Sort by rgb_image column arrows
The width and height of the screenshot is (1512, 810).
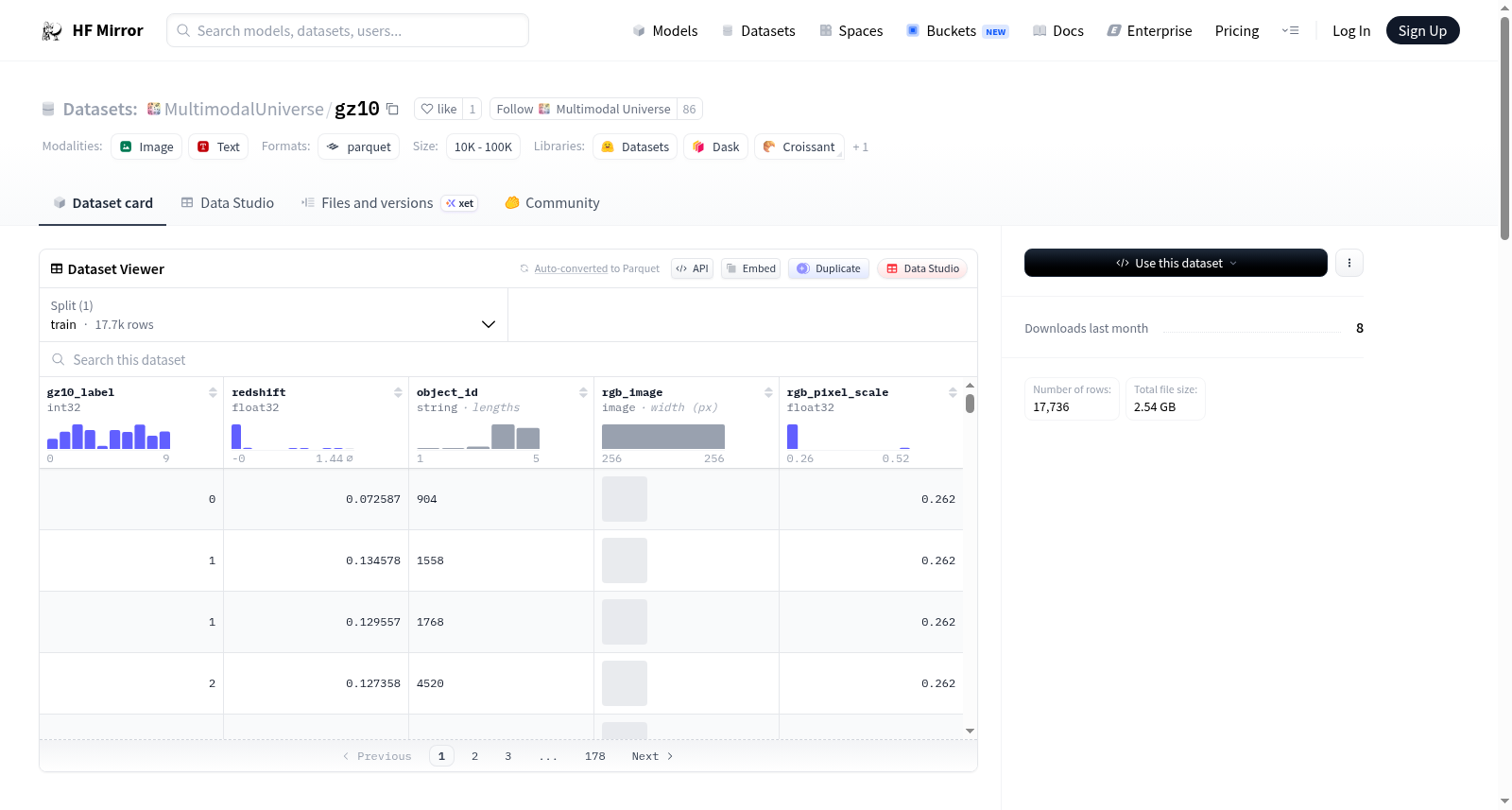coord(768,392)
